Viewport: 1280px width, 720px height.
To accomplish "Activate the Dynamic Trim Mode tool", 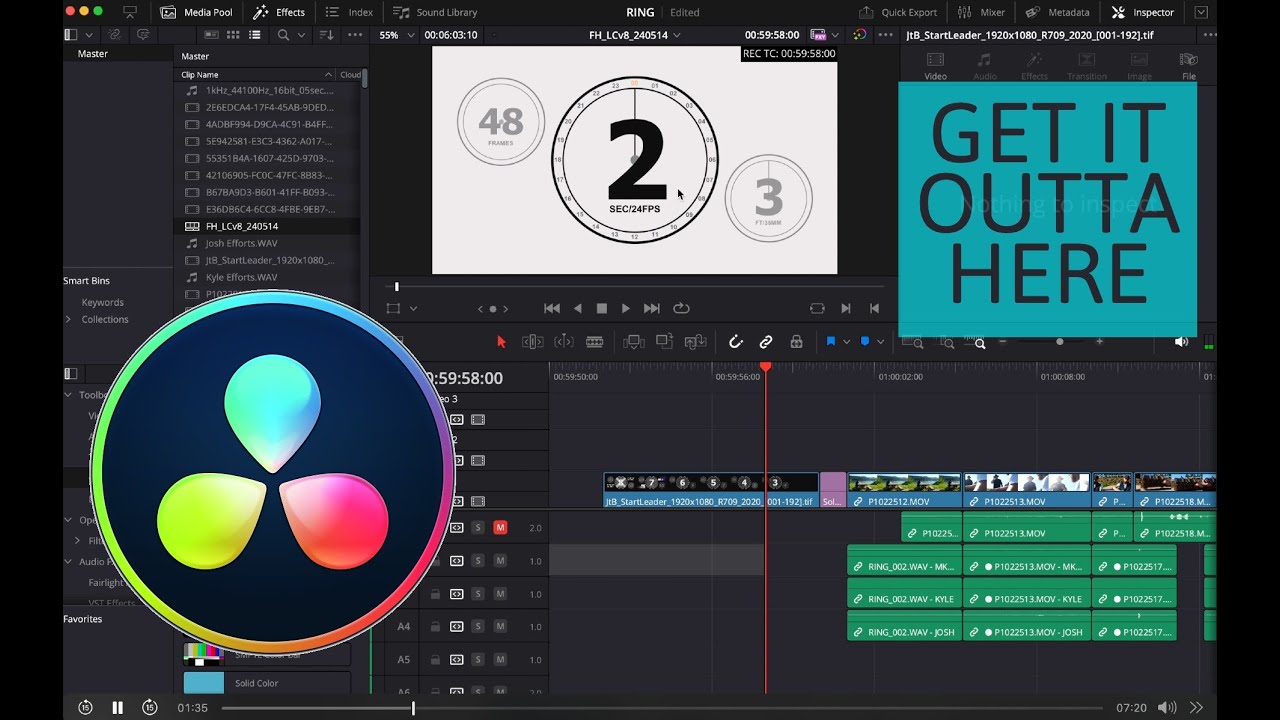I will click(x=564, y=342).
